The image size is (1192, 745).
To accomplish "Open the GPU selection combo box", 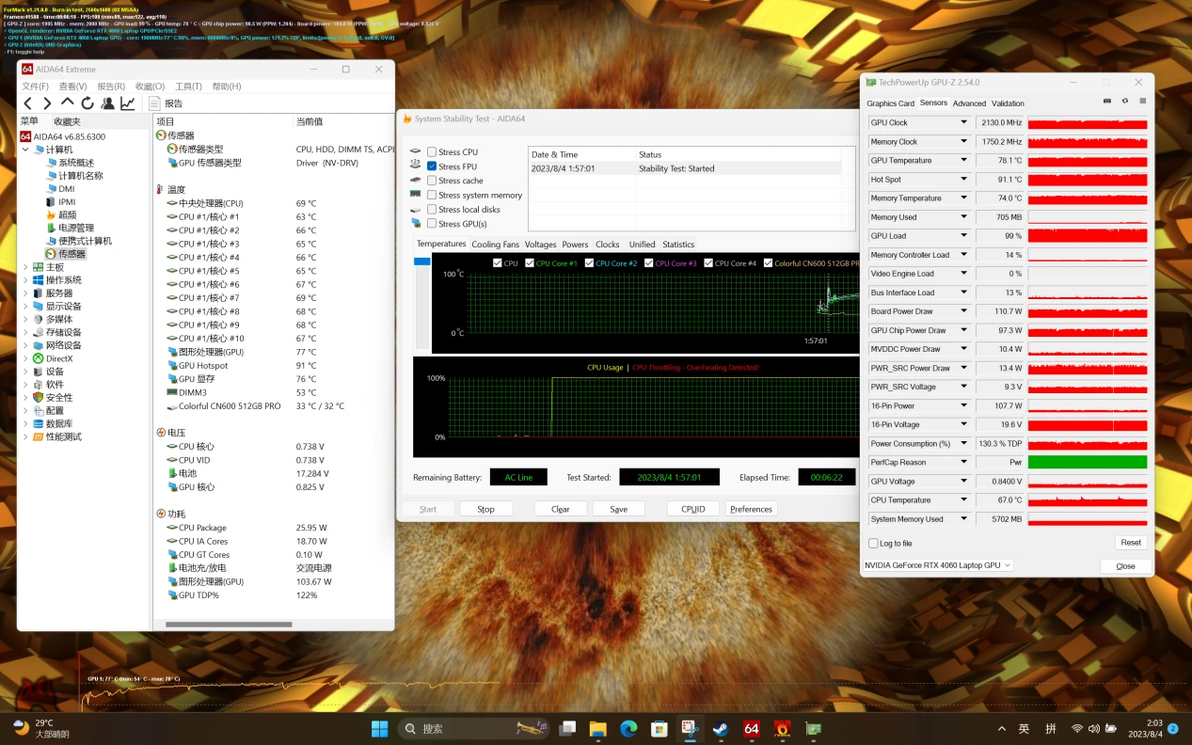I will [938, 566].
